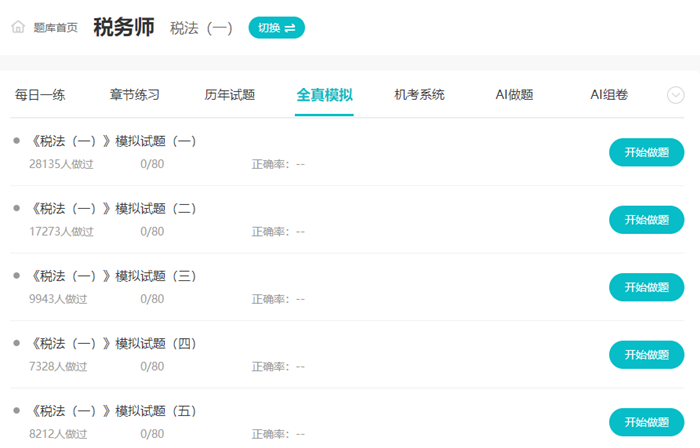Open title 《税法（一）》模拟试题（五）
This screenshot has width=700, height=448.
point(113,411)
